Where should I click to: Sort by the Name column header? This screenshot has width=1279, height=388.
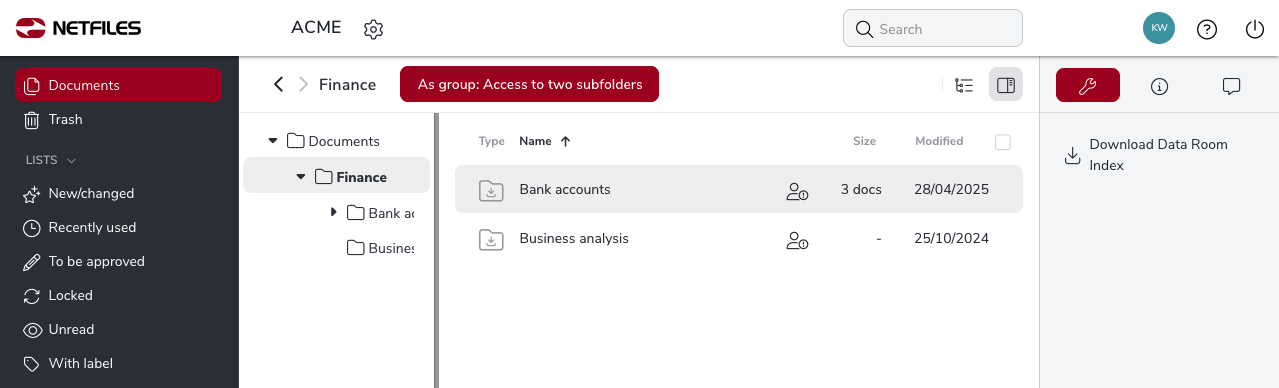coord(536,141)
